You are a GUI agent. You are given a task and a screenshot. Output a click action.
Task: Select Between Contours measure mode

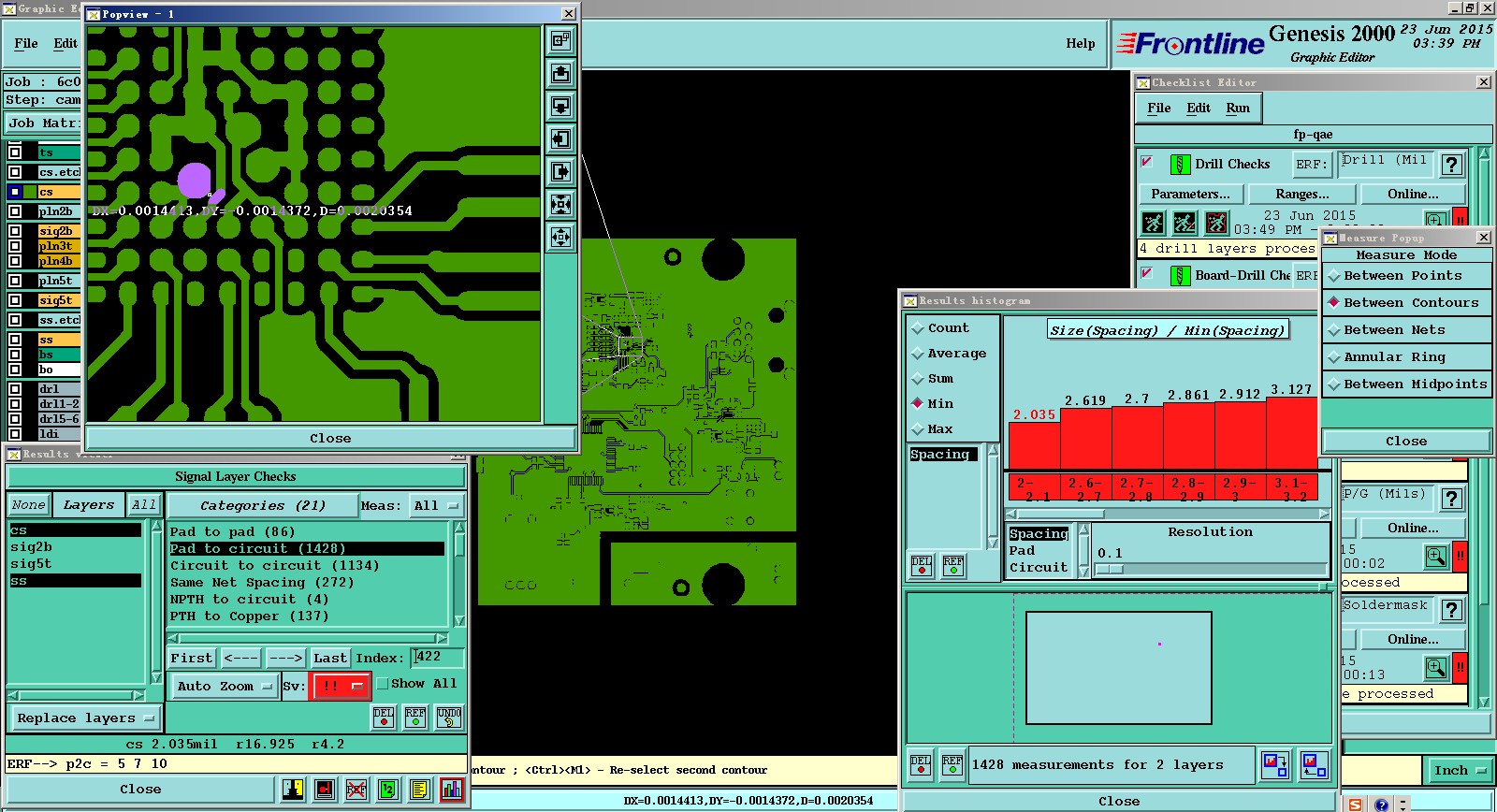point(1406,303)
